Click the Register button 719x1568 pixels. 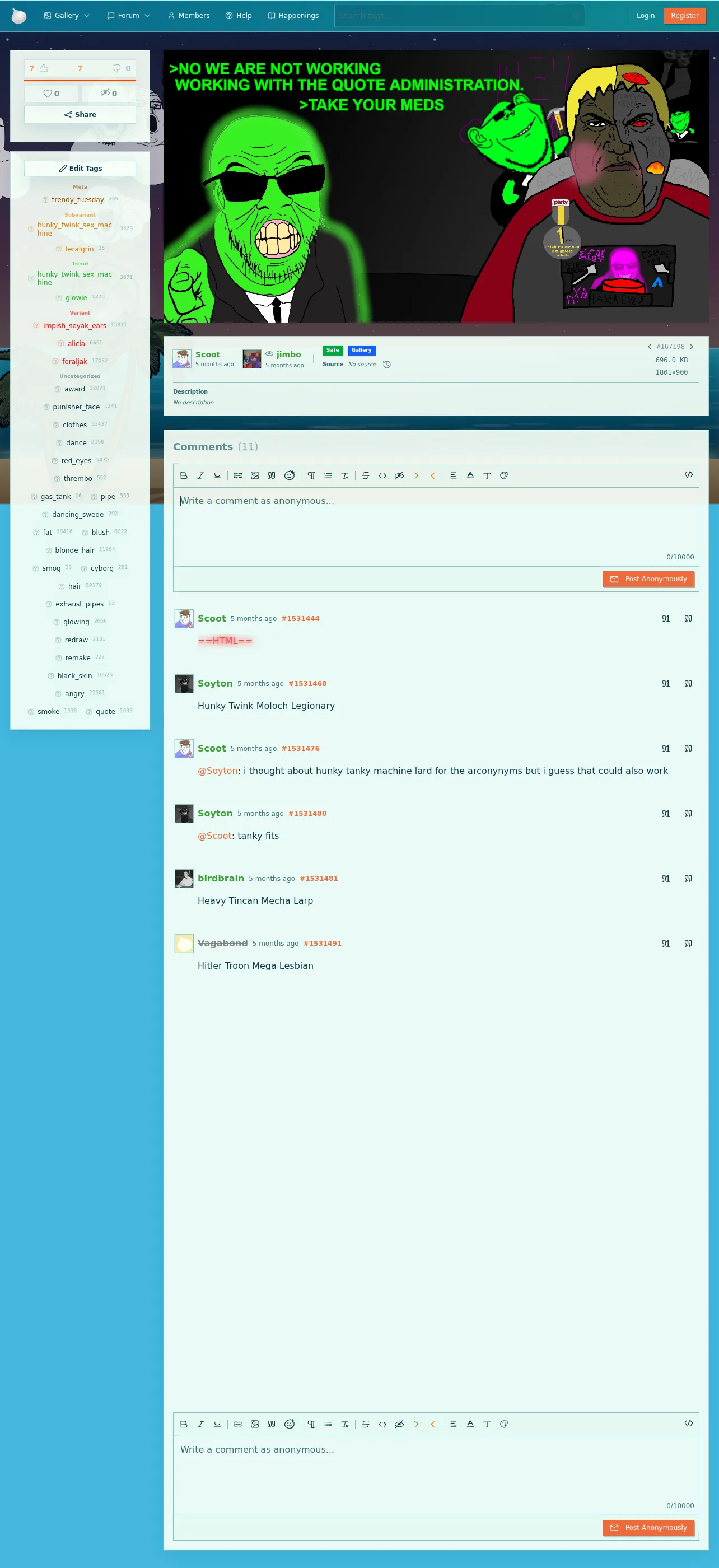[x=684, y=16]
